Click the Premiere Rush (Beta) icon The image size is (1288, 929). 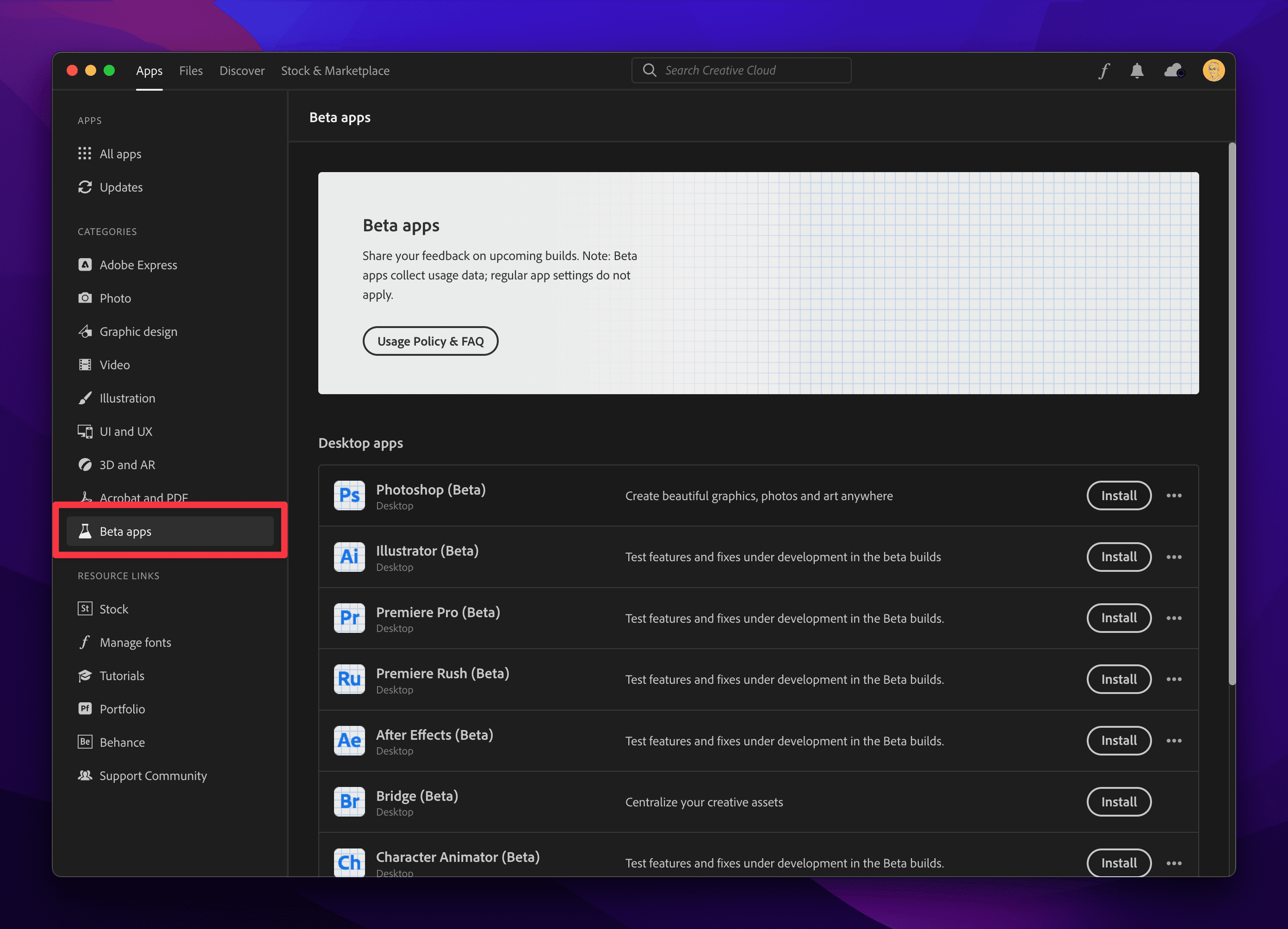pyautogui.click(x=349, y=679)
